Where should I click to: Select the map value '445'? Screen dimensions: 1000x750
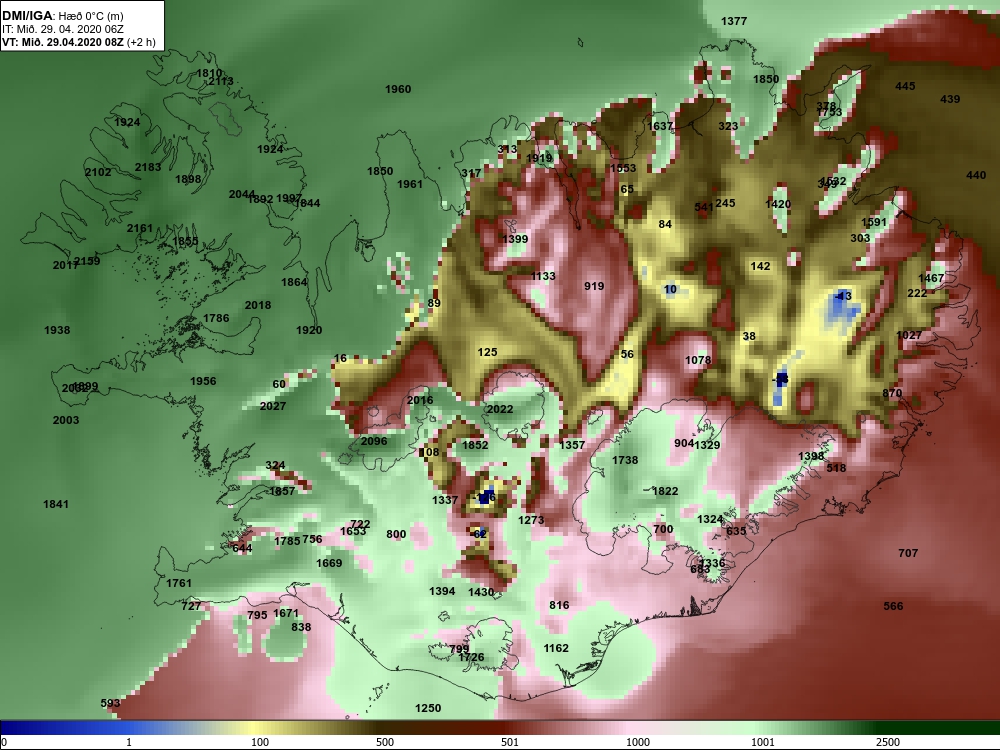905,86
